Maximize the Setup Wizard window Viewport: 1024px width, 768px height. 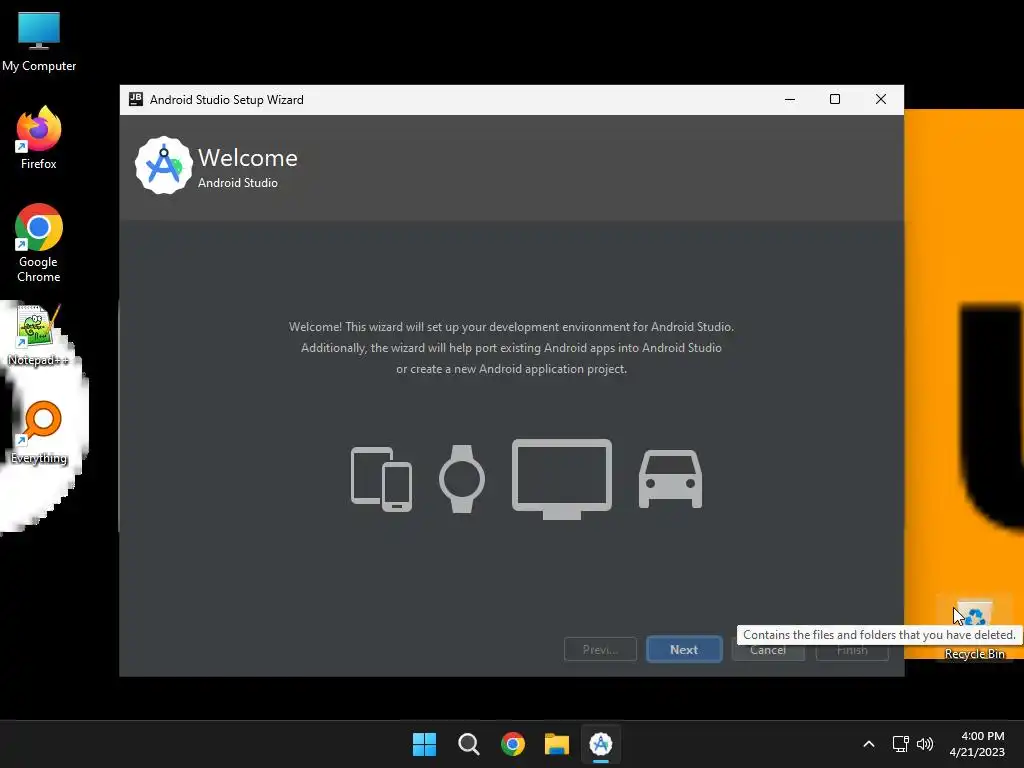point(835,99)
